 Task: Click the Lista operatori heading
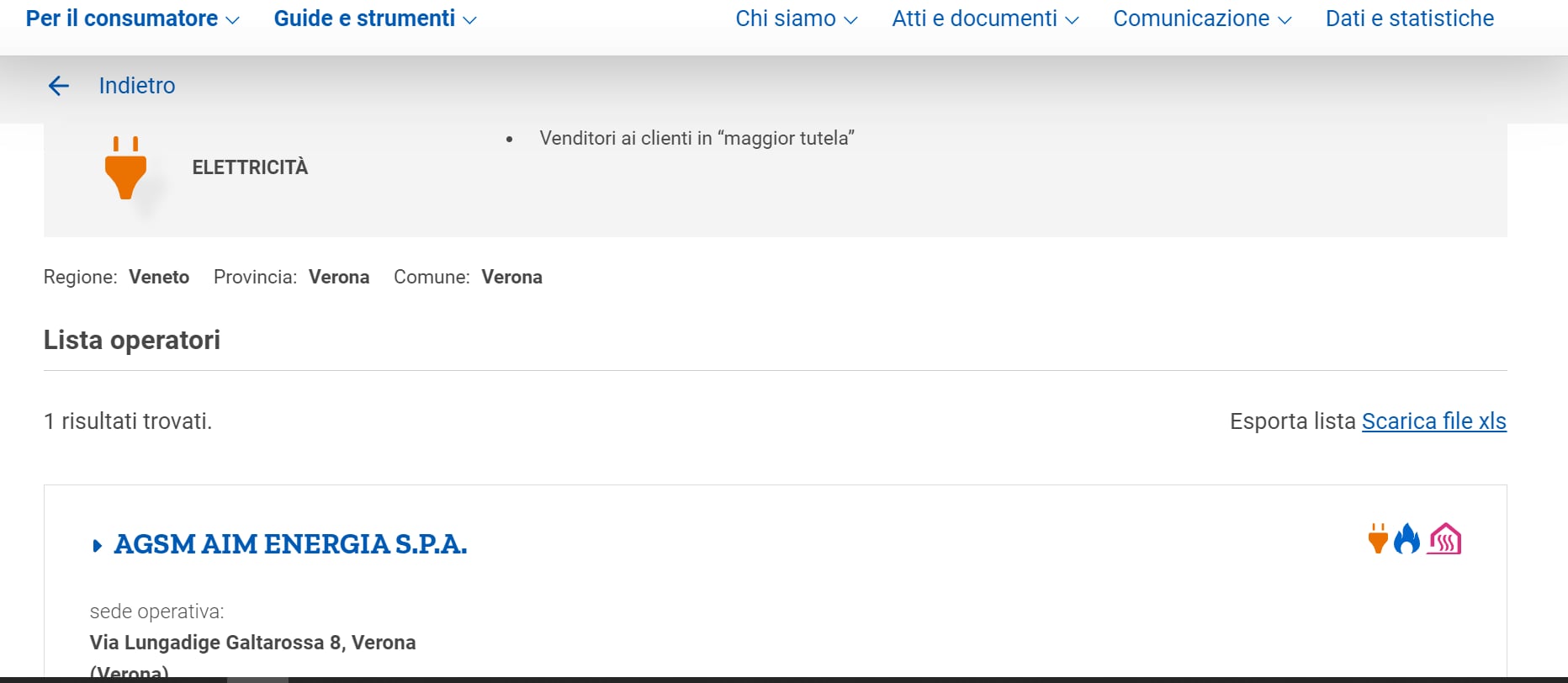coord(132,340)
